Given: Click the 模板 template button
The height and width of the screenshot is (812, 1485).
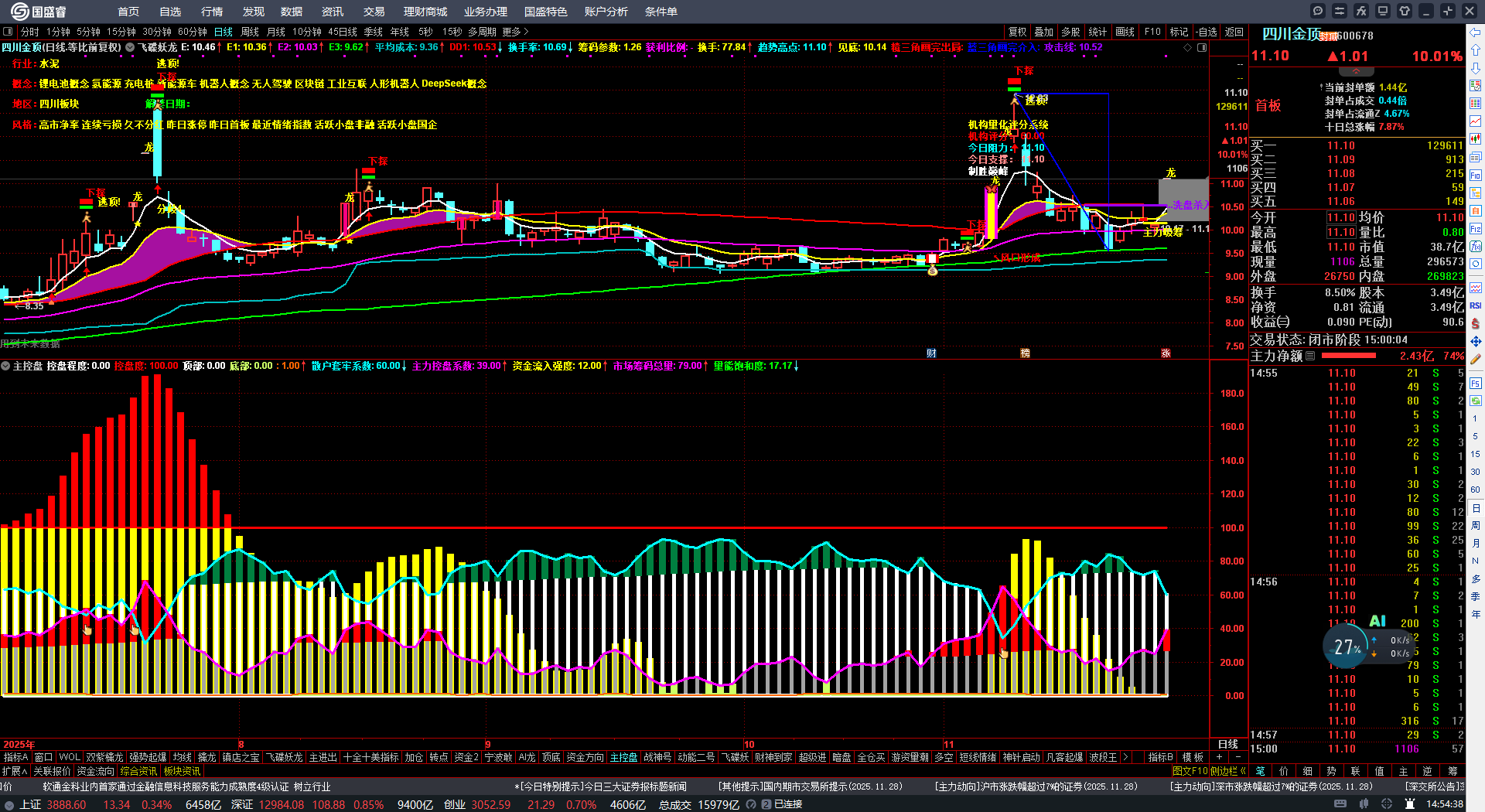Looking at the screenshot, I should click(1193, 757).
